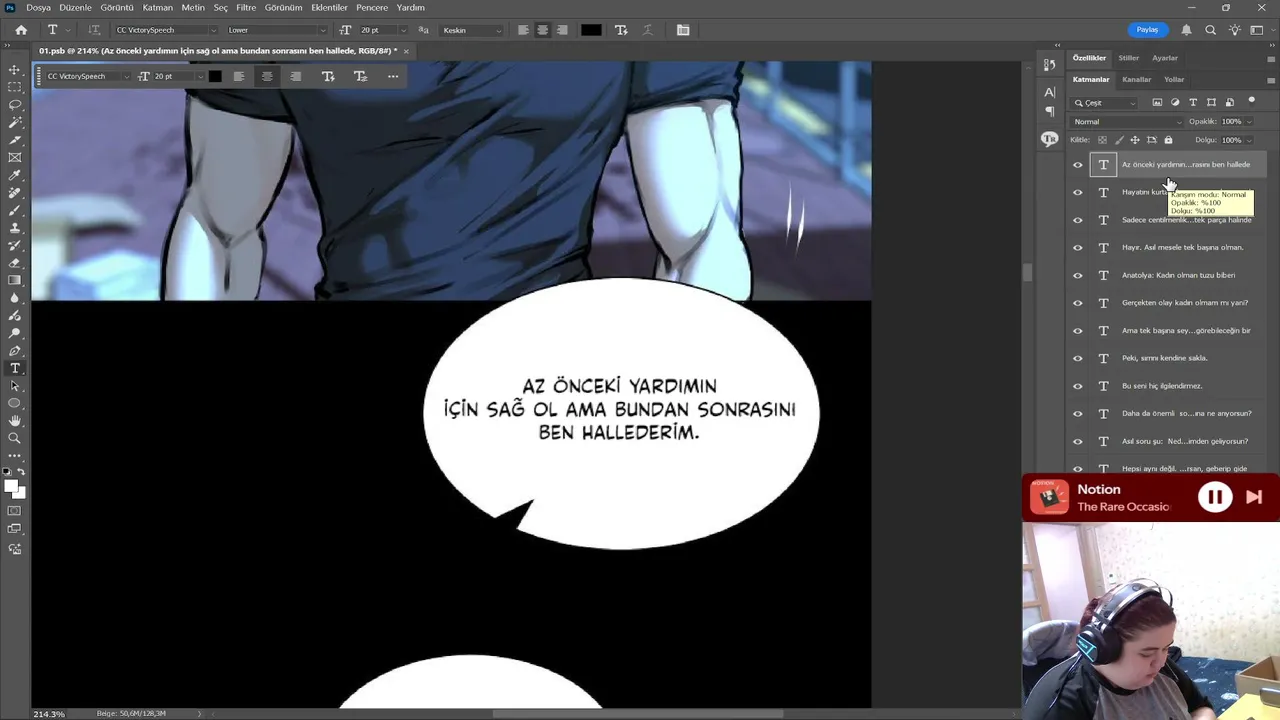
Task: Hide the 'Hayatını kurt' text layer
Action: (1078, 192)
